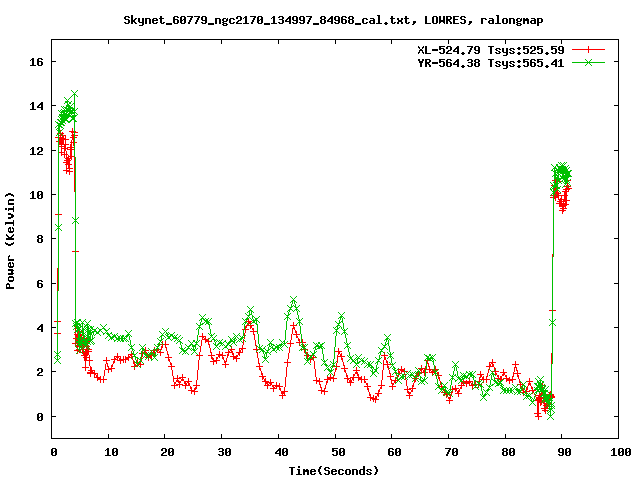The height and width of the screenshot is (480, 640).
Task: Click the green peak marker near 14.5 Kelvin
Action: [74, 94]
